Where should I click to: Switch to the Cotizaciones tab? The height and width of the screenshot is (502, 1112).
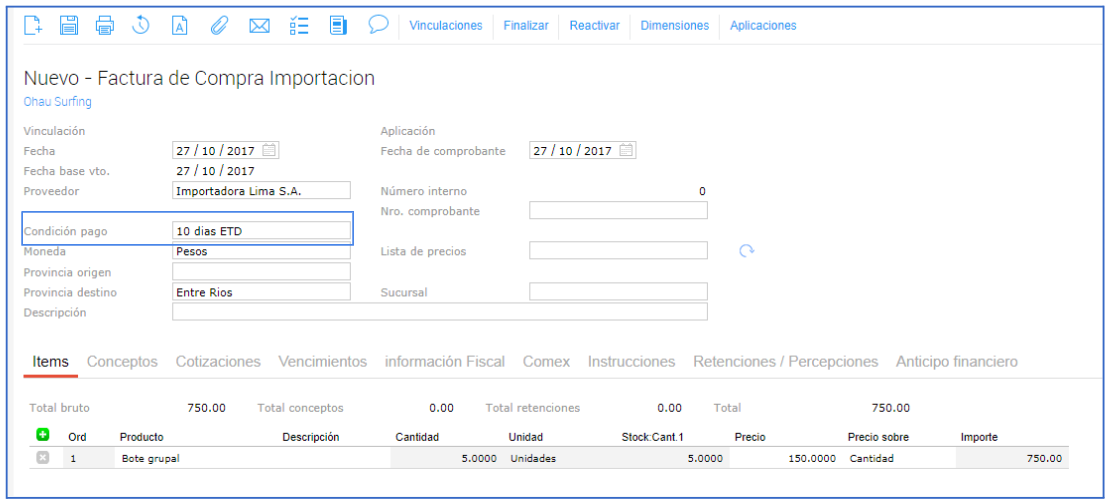pos(218,362)
